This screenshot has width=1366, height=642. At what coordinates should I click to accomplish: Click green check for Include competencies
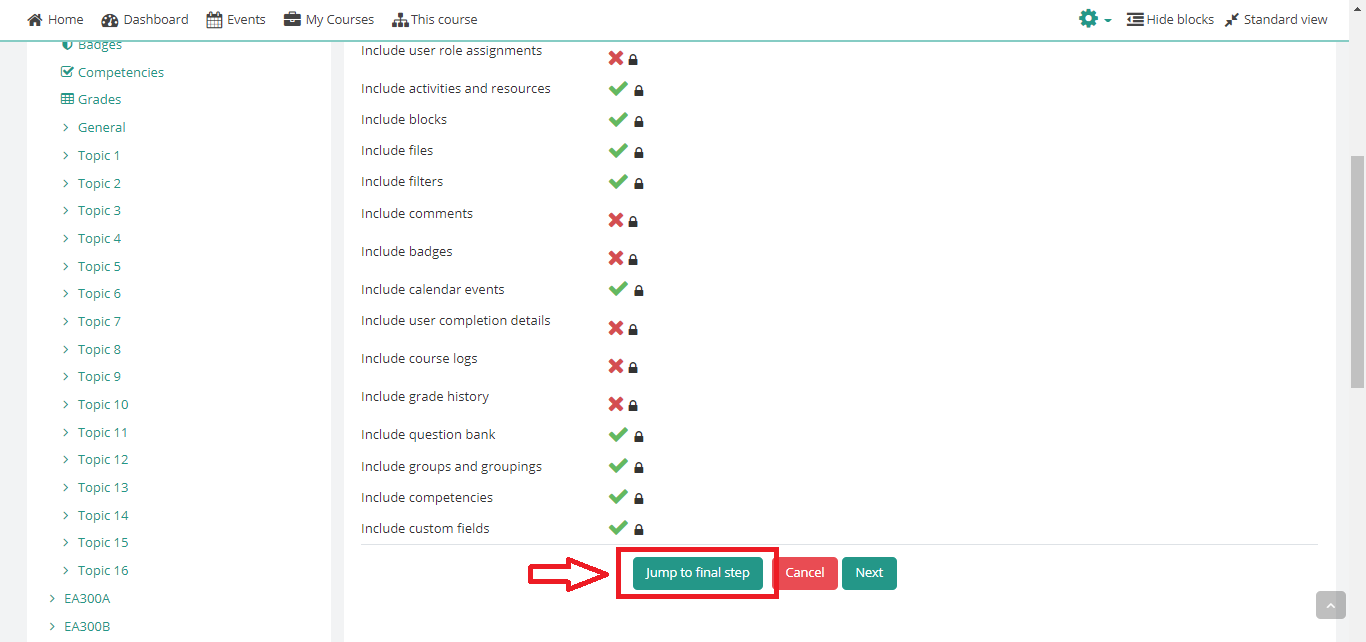[618, 496]
